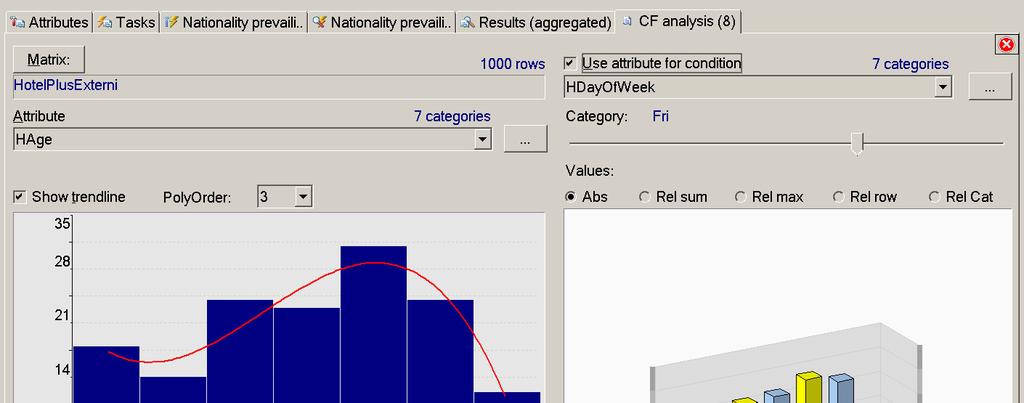Viewport: 1024px width, 403px height.
Task: Open the HAge attribute dropdown
Action: [x=483, y=139]
